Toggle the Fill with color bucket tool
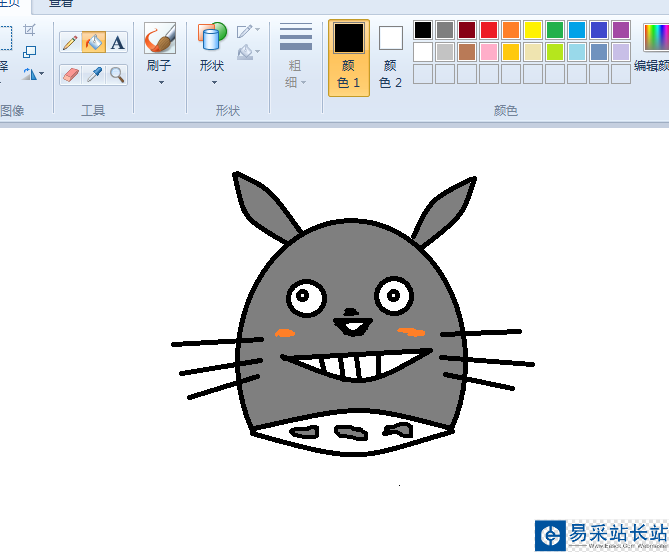 click(x=94, y=42)
